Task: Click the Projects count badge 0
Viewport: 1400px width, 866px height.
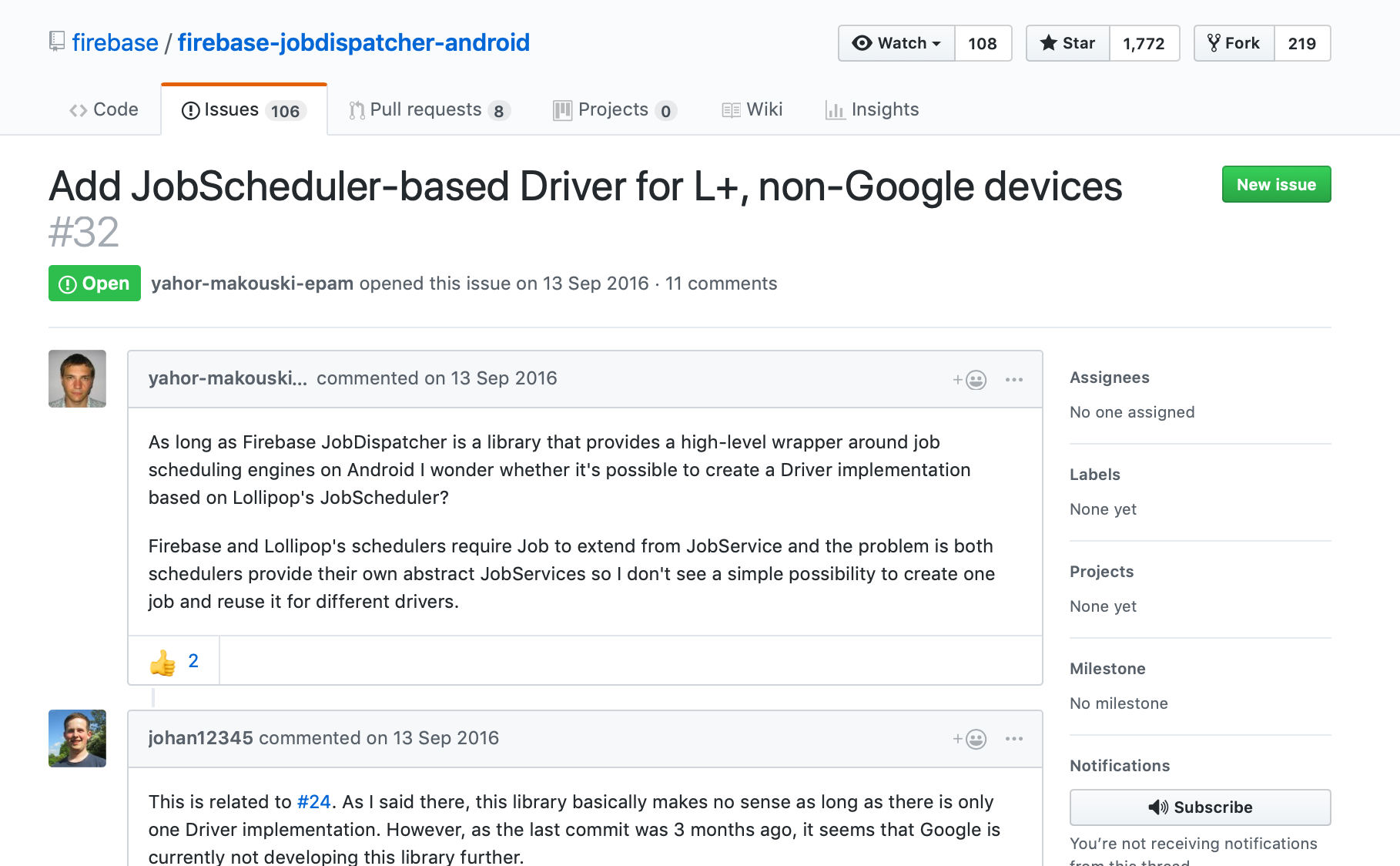Action: pyautogui.click(x=666, y=111)
